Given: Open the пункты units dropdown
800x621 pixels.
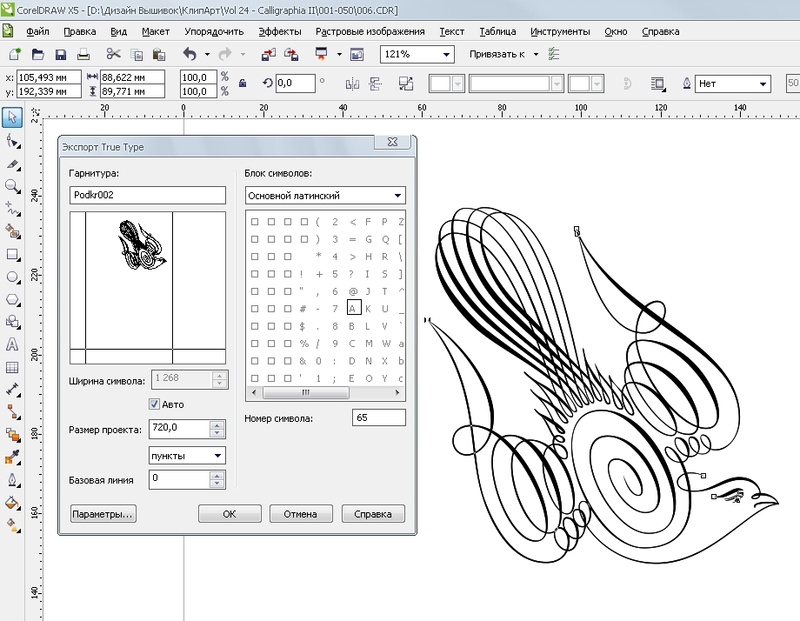Looking at the screenshot, I should pos(186,455).
